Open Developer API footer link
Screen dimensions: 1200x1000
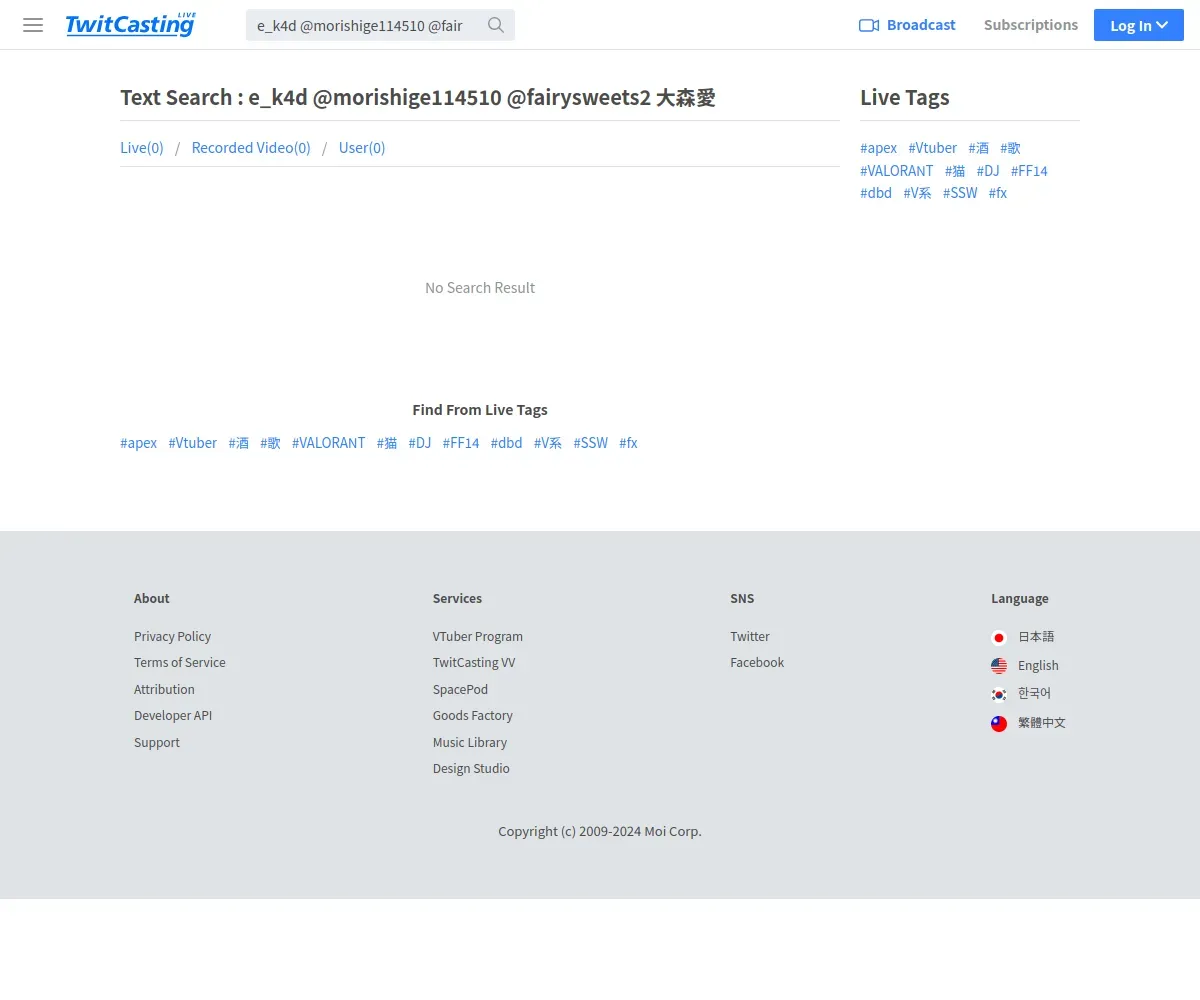[173, 716]
